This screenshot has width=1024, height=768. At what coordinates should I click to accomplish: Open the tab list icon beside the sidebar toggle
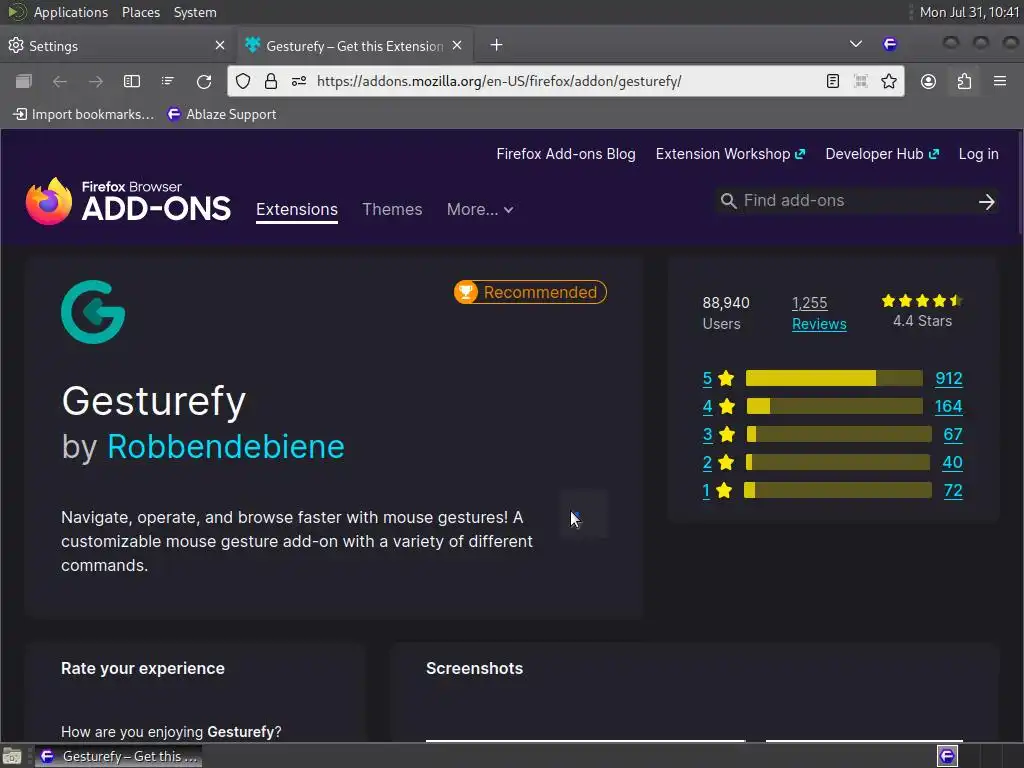click(x=168, y=82)
